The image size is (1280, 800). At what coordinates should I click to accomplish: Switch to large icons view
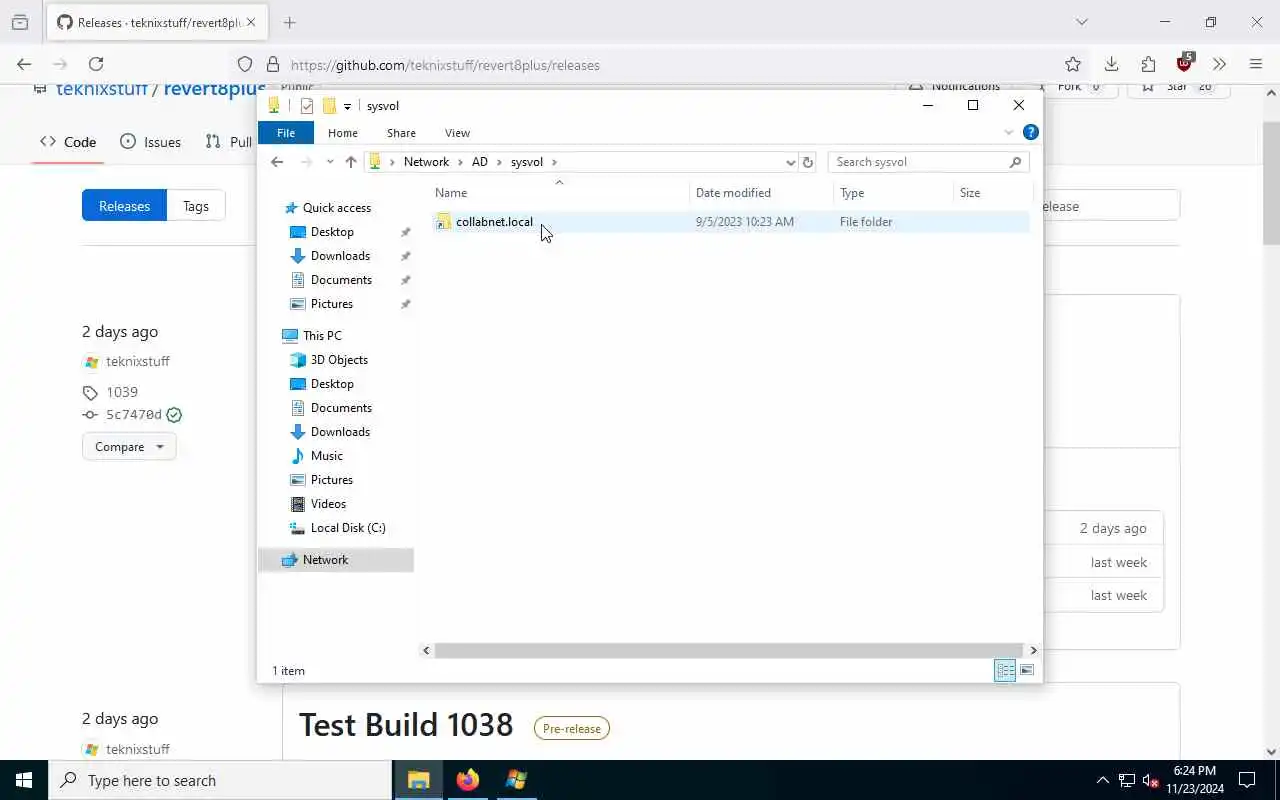(x=1027, y=670)
